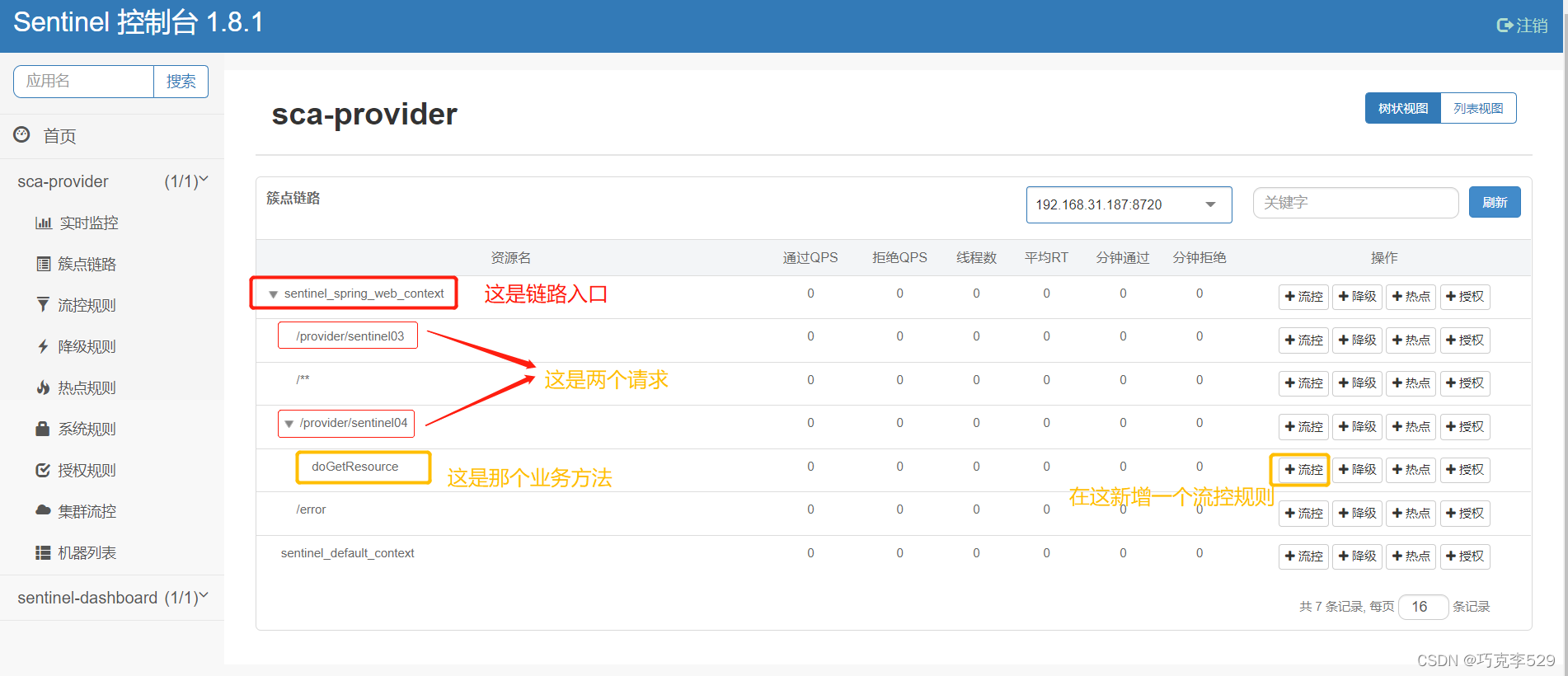The image size is (1568, 676).
Task: Add 授权 rule for sentinel_default_context
Action: tap(1465, 556)
